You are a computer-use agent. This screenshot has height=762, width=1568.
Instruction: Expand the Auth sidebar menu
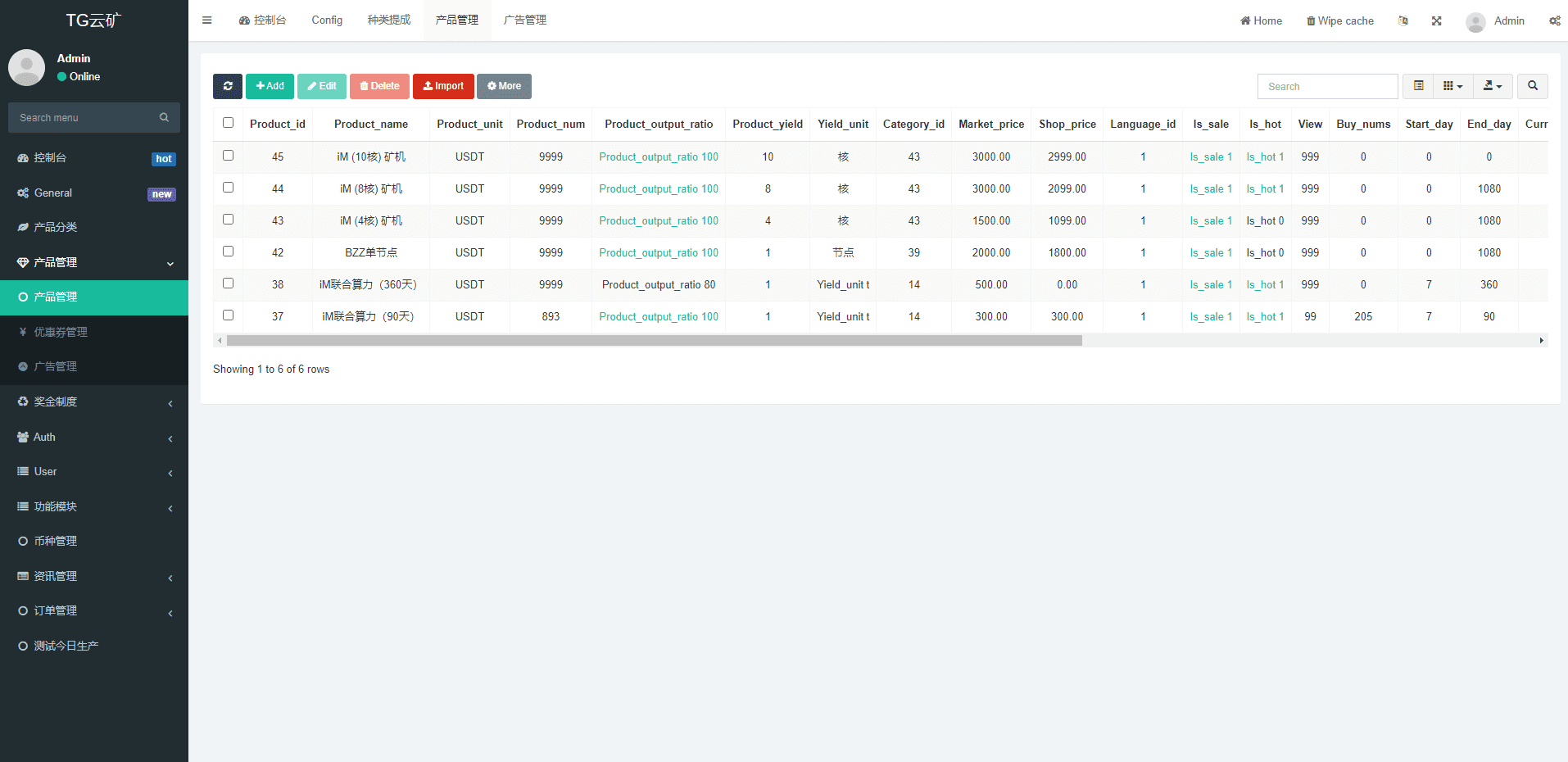(94, 438)
